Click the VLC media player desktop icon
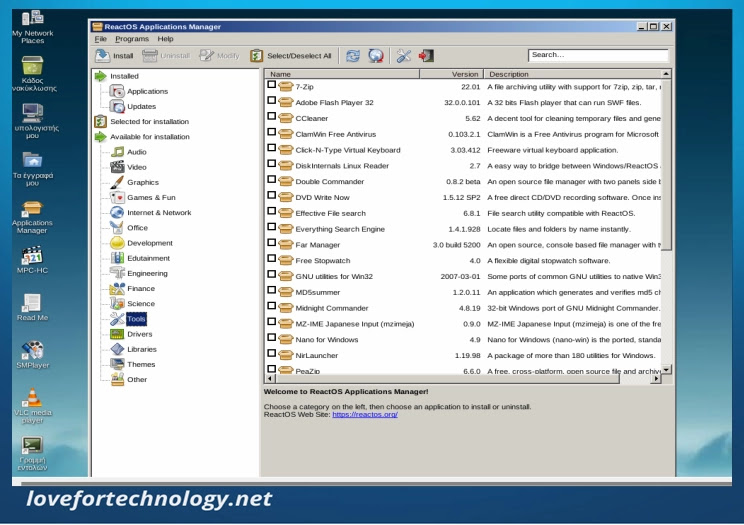Viewport: 744px width, 525px height. [32, 406]
